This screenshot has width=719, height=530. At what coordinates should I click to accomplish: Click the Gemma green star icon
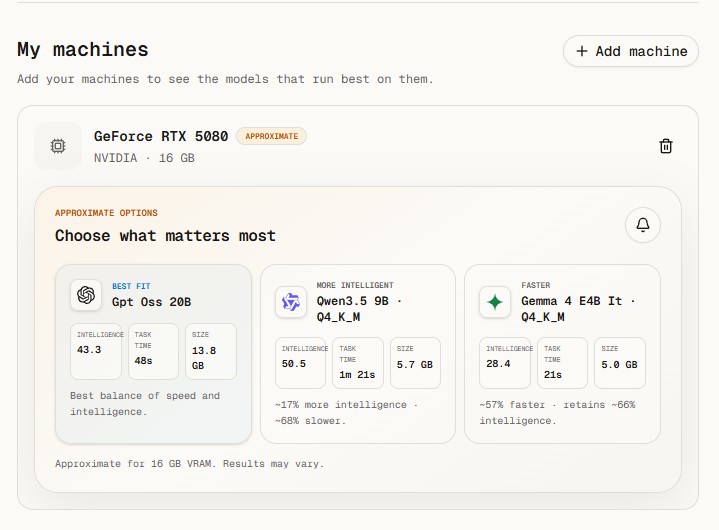pyautogui.click(x=495, y=302)
